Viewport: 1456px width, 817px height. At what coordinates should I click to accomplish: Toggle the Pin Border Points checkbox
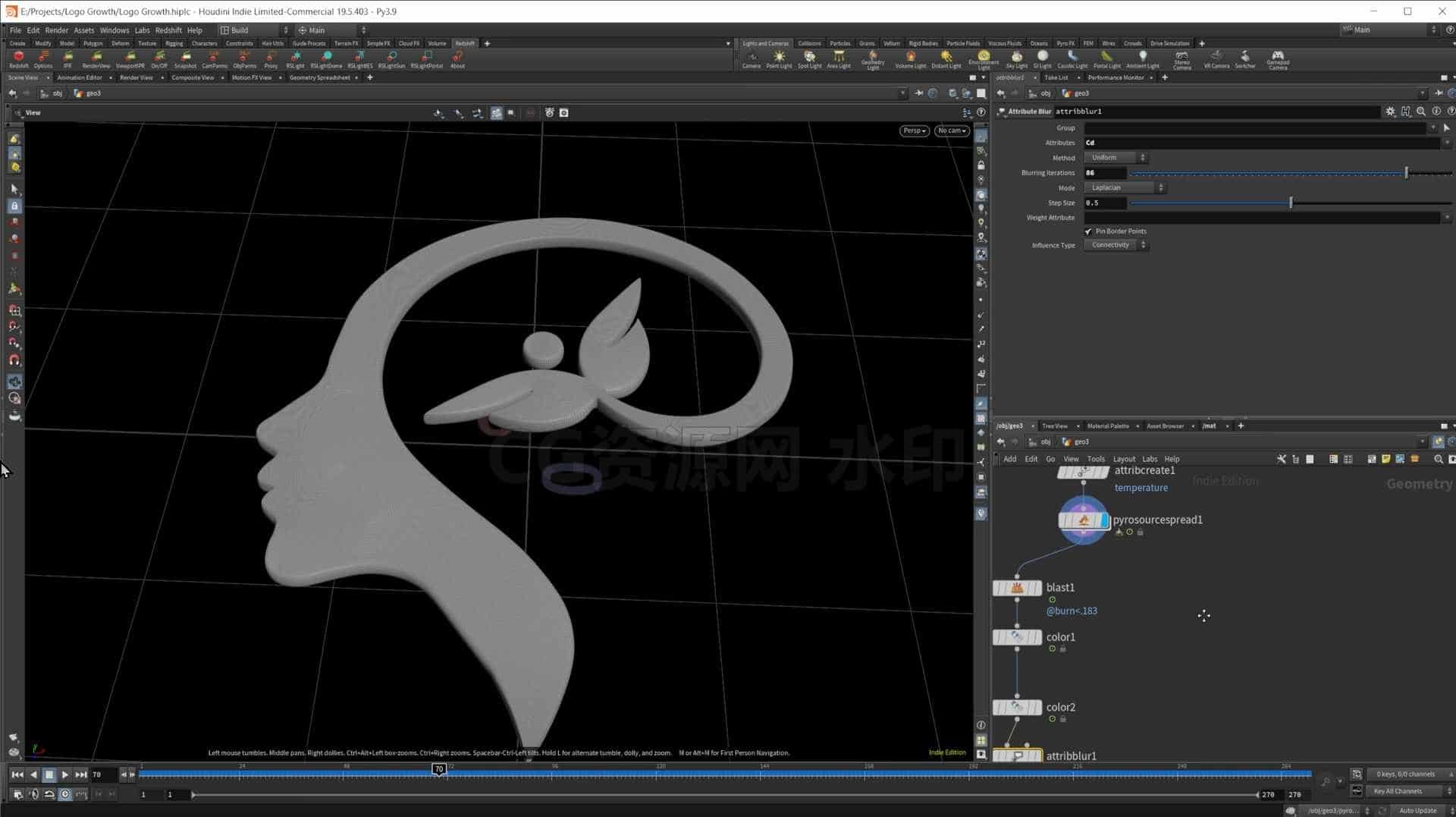(x=1088, y=231)
